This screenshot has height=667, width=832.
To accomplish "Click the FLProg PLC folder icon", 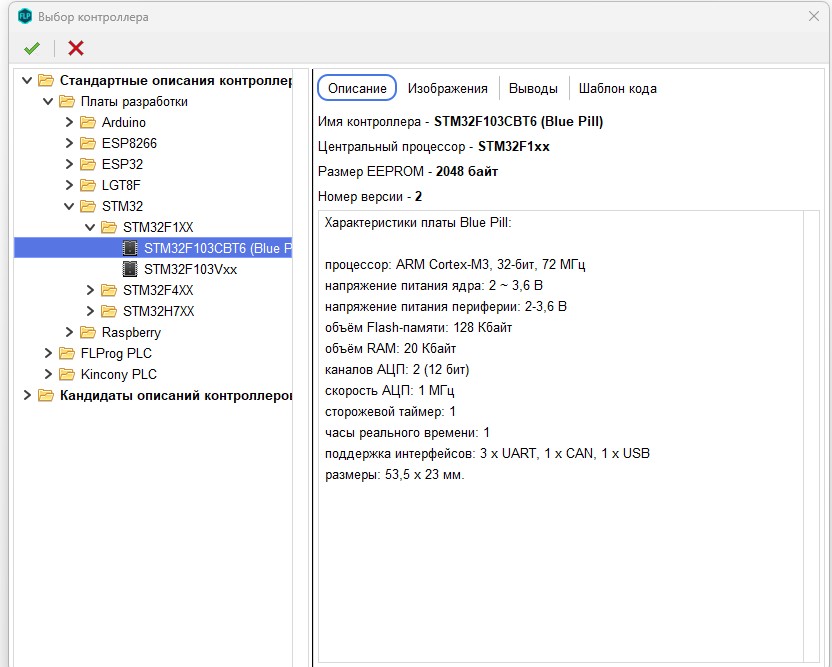I will 66,353.
